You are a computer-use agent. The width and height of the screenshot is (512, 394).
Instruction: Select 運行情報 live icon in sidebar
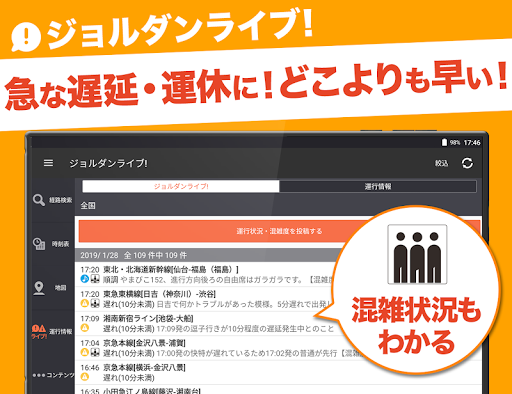[39, 332]
